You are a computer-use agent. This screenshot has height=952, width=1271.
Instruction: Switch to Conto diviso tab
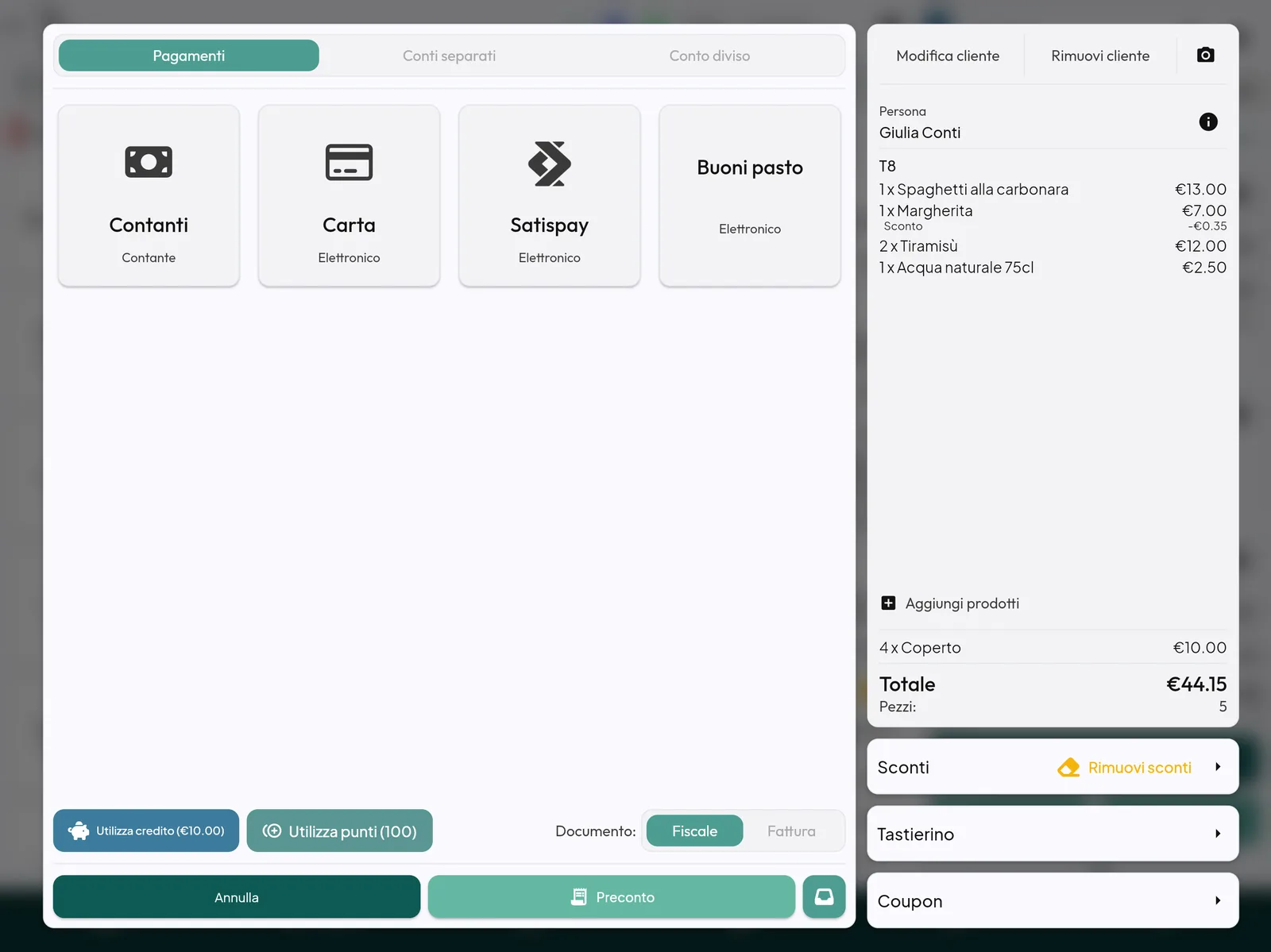709,56
